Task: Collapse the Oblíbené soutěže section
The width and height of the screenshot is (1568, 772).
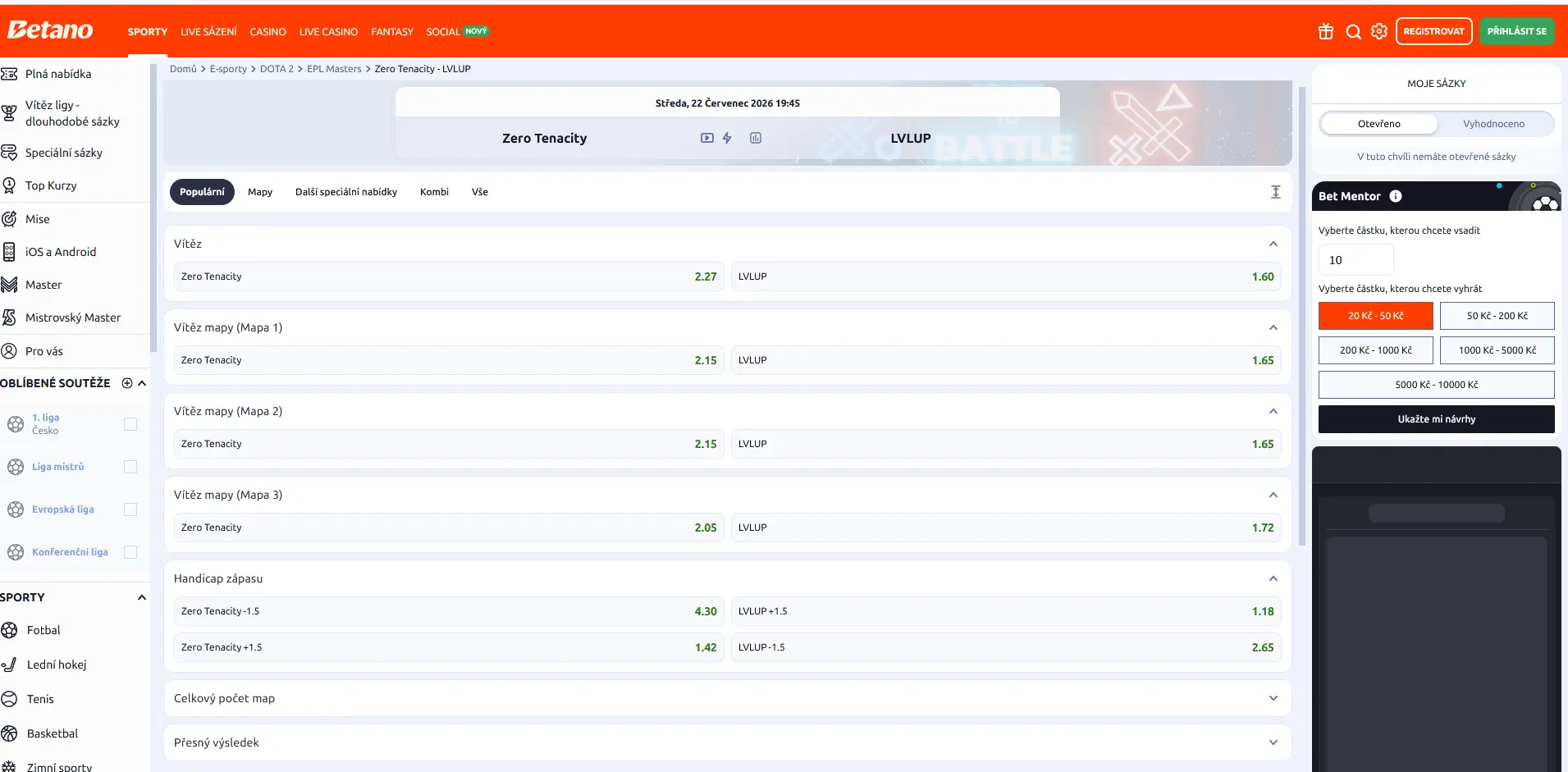Action: 142,383
